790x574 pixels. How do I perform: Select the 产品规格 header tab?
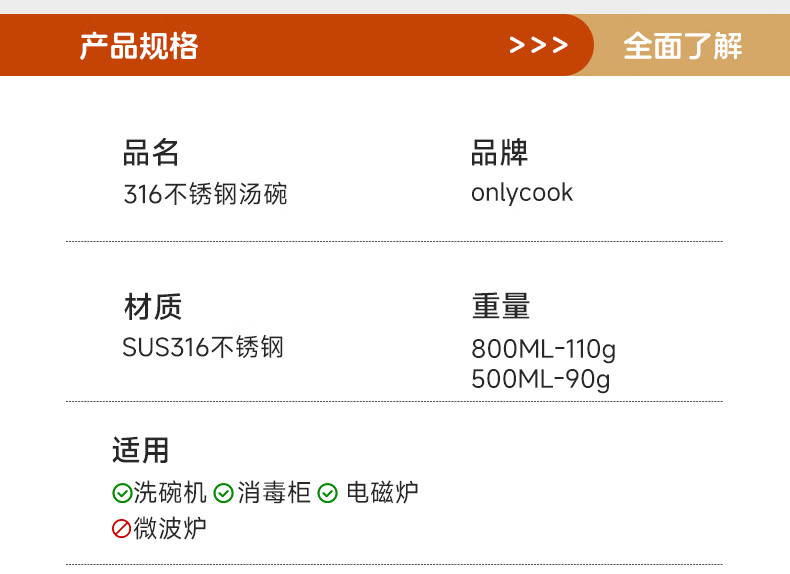pos(139,45)
